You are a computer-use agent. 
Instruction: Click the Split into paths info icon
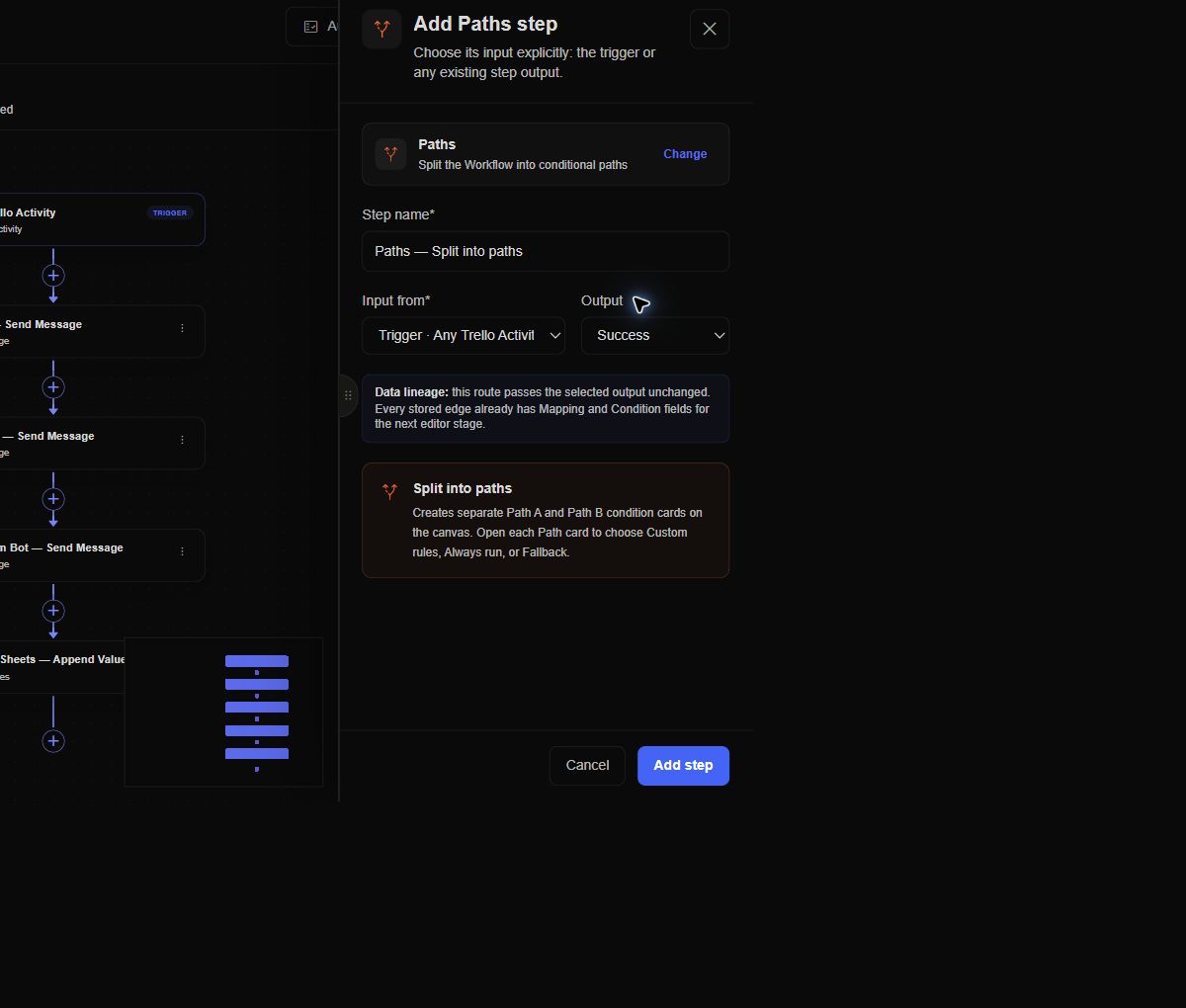click(x=390, y=491)
